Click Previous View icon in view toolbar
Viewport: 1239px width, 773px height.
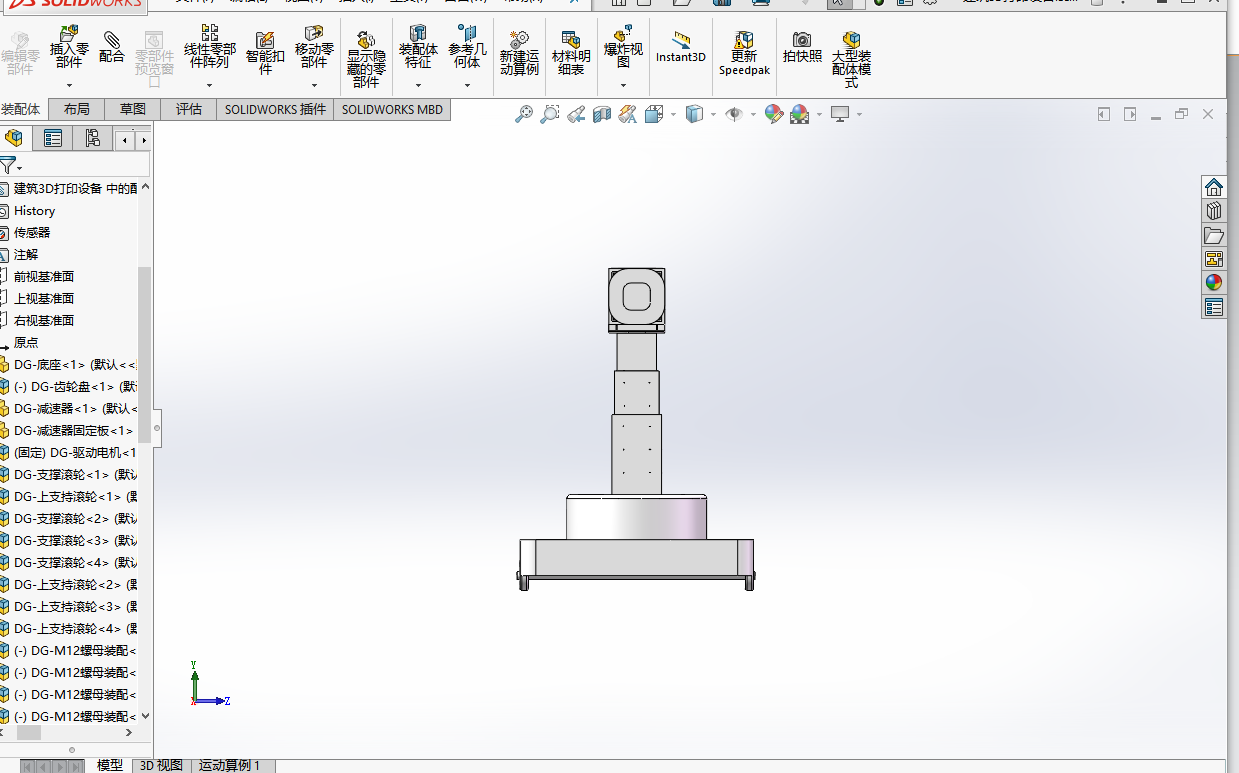coord(575,114)
